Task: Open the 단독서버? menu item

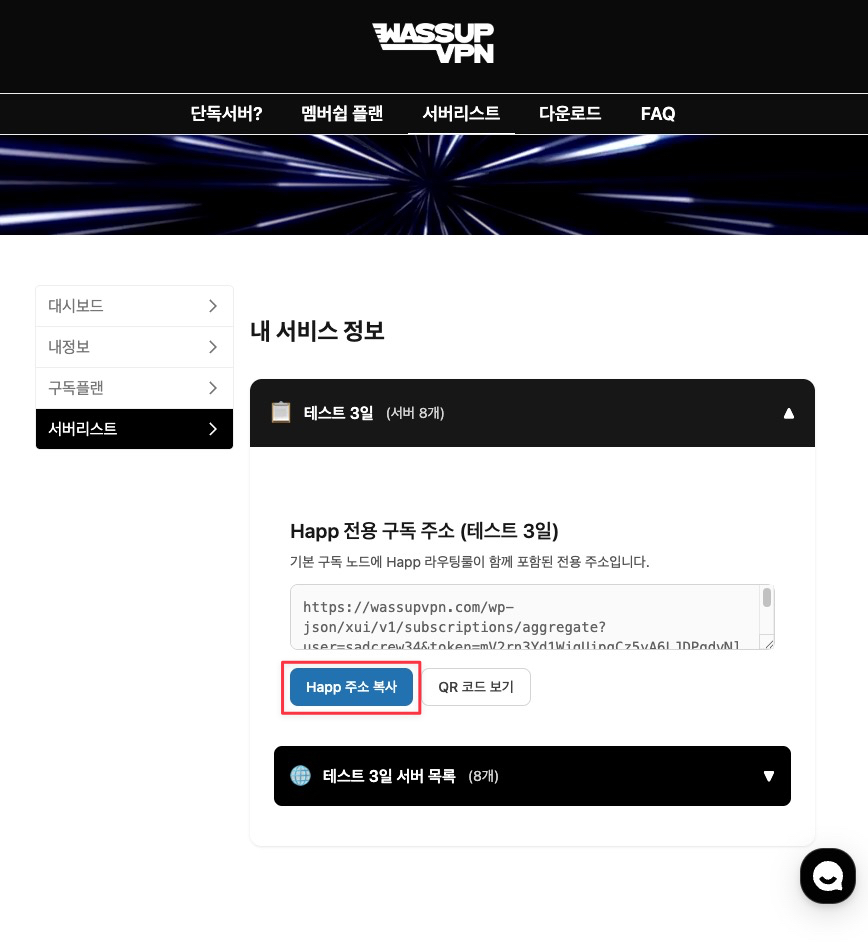Action: pos(226,113)
